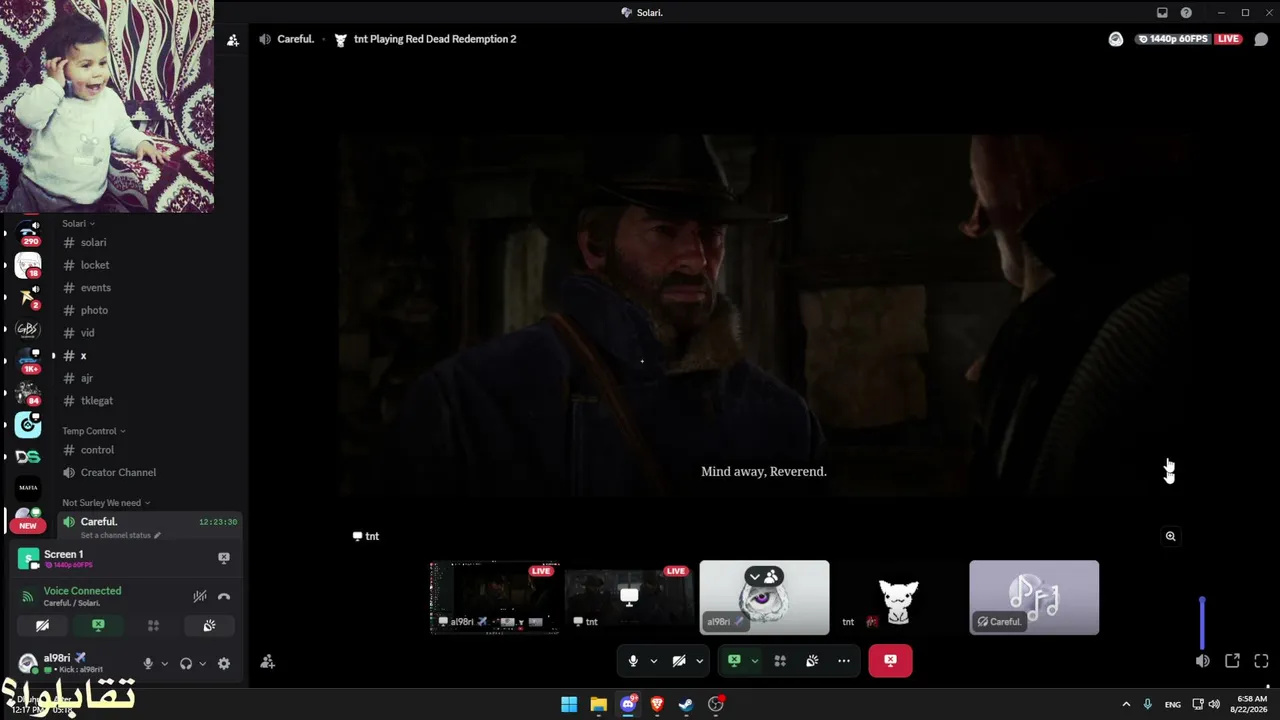Viewport: 1280px width, 720px height.
Task: Open the activities icon in the call control bar
Action: pos(780,661)
